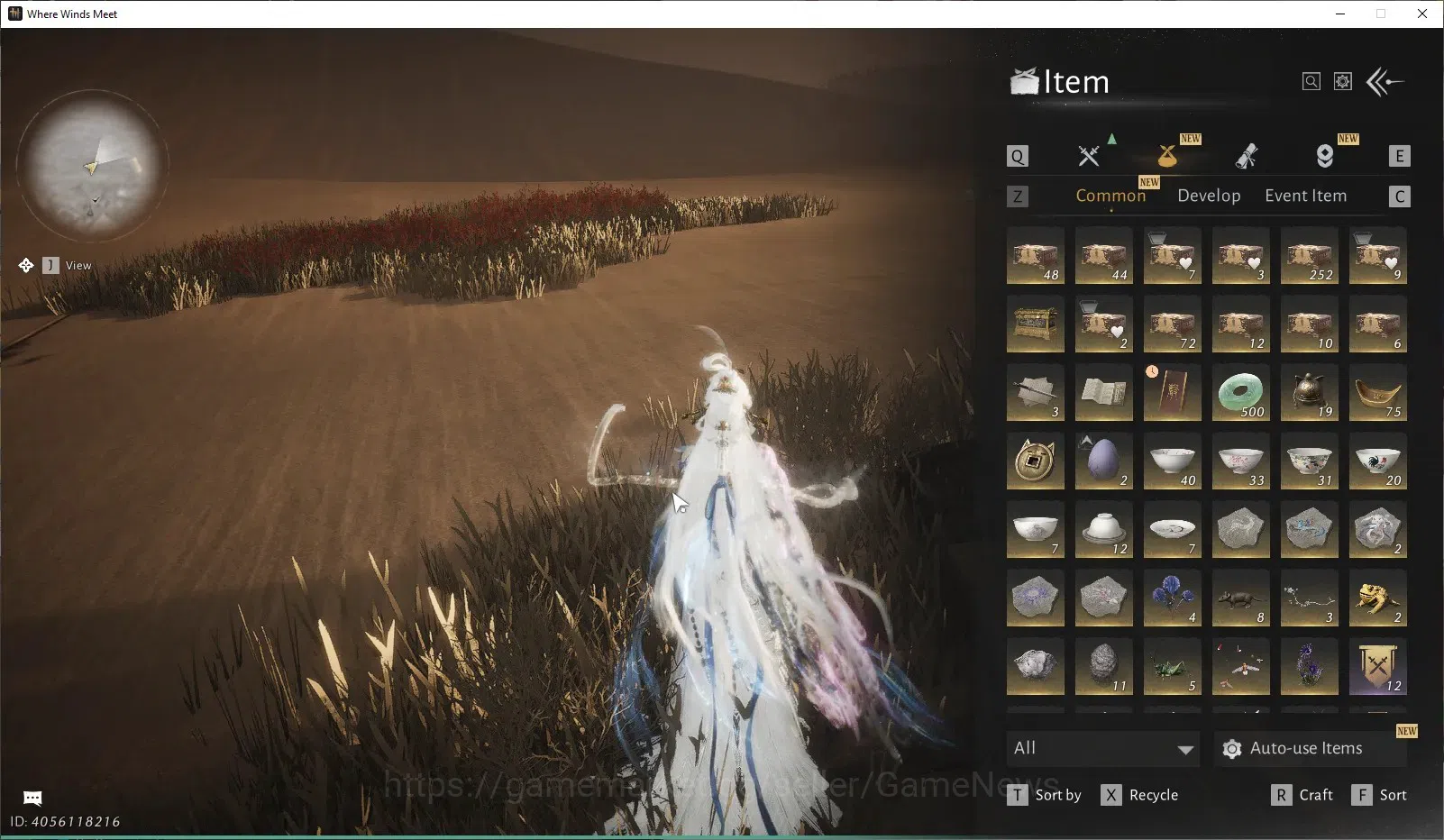Select the rooster bowl with count 20
Screen dimensions: 1444x840
coord(1378,461)
